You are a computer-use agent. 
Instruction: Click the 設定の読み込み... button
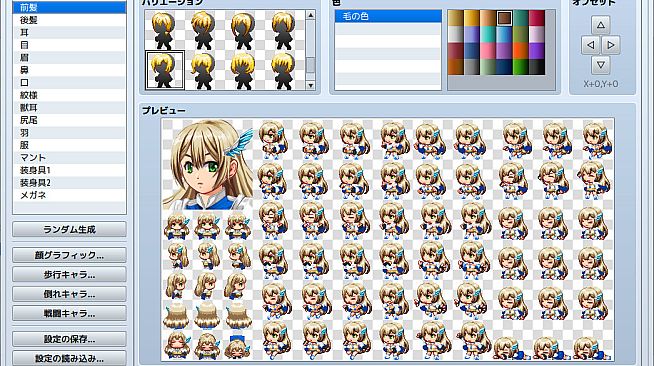coord(69,358)
